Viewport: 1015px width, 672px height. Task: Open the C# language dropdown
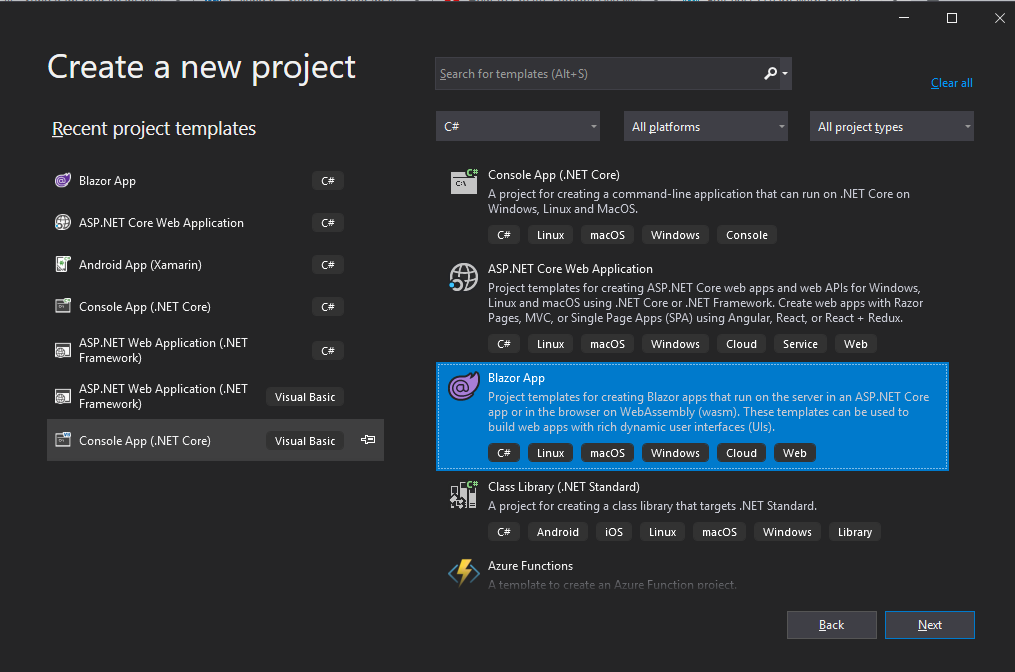[x=518, y=126]
